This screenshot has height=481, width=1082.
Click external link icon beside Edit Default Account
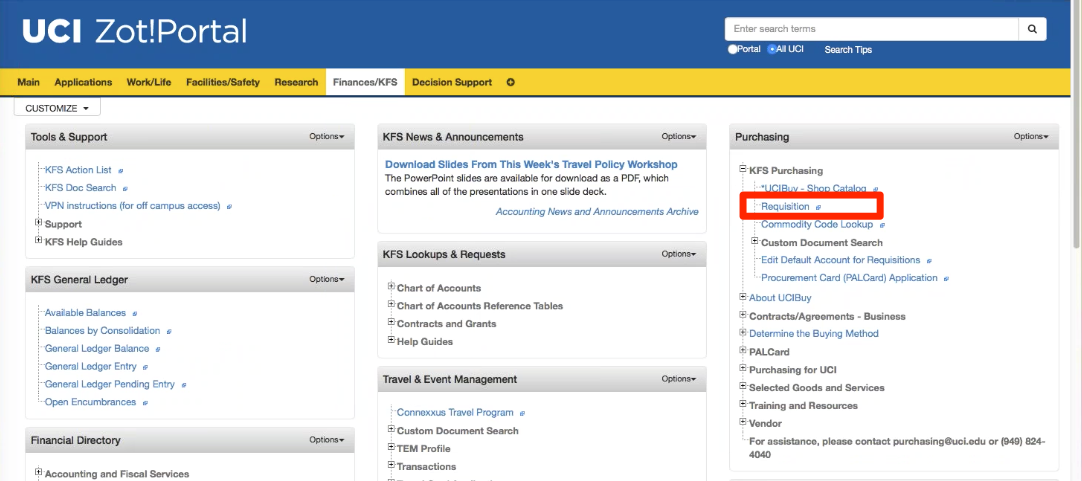point(929,261)
